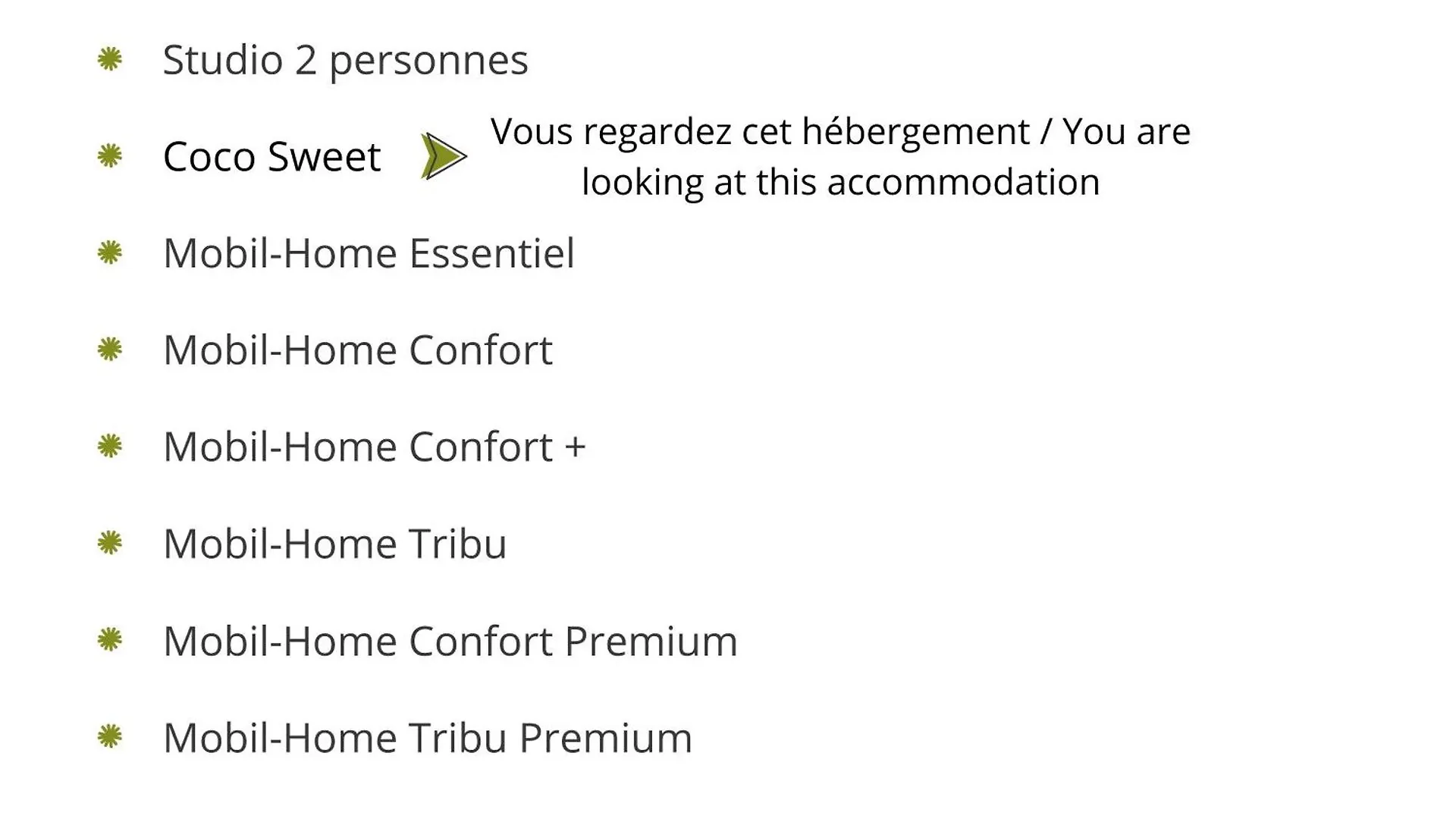The width and height of the screenshot is (1456, 819).
Task: Click the bullet icon beside Studio 2 personnes
Action: (110, 59)
